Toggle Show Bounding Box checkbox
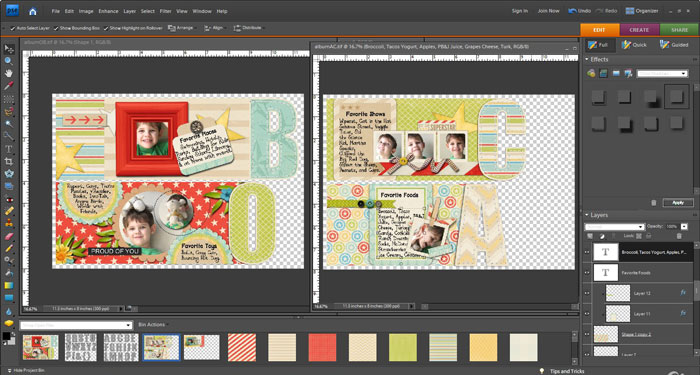This screenshot has width=700, height=375. click(56, 28)
